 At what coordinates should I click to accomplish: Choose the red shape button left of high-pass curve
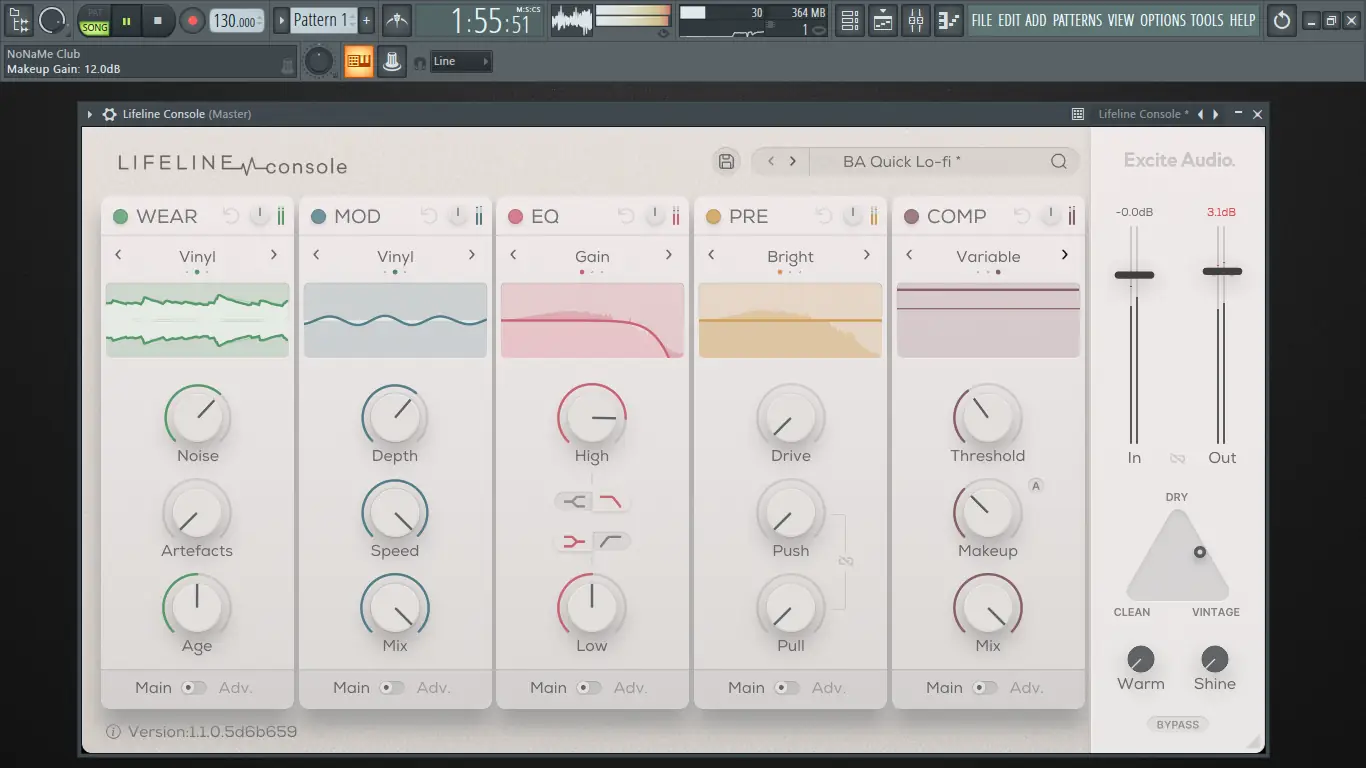pos(574,541)
